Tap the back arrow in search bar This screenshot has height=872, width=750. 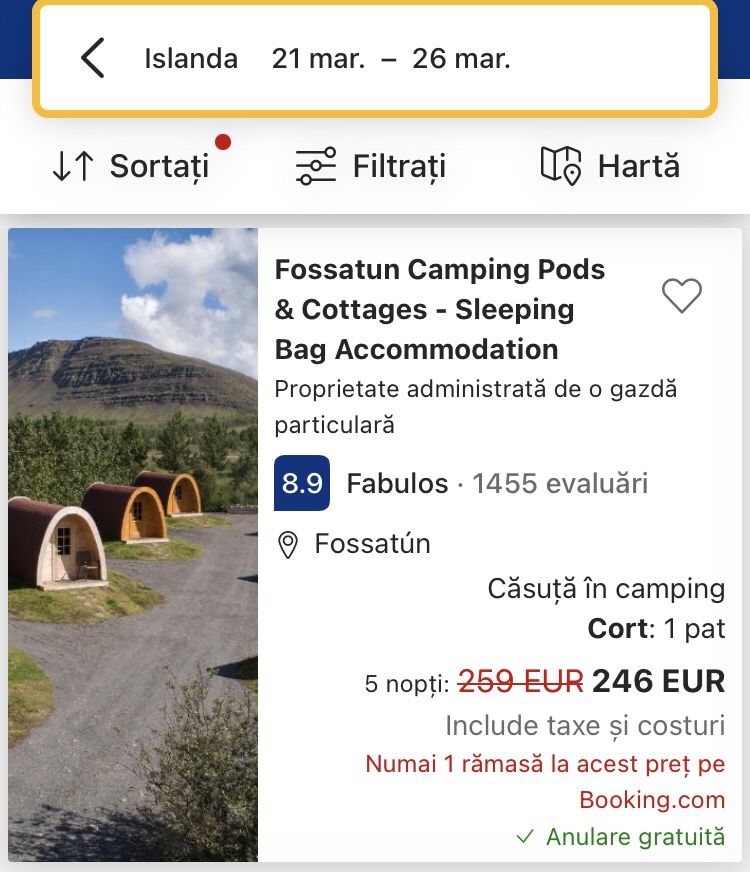coord(92,59)
